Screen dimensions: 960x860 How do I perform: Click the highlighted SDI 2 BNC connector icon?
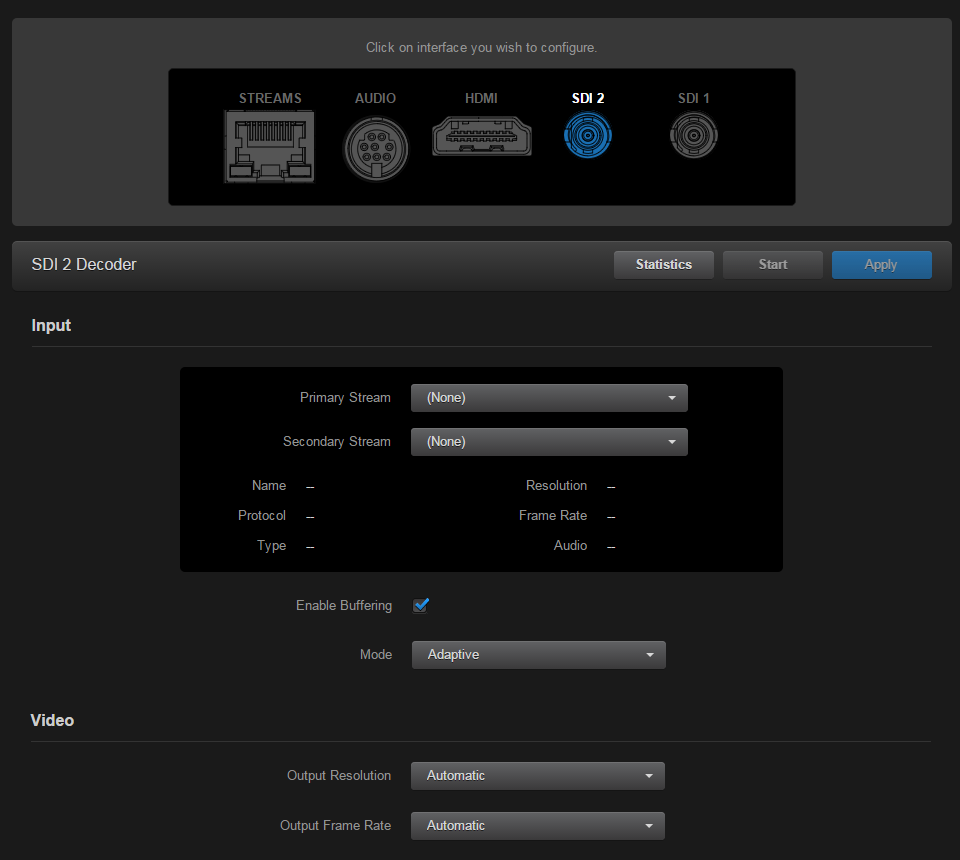click(x=587, y=136)
